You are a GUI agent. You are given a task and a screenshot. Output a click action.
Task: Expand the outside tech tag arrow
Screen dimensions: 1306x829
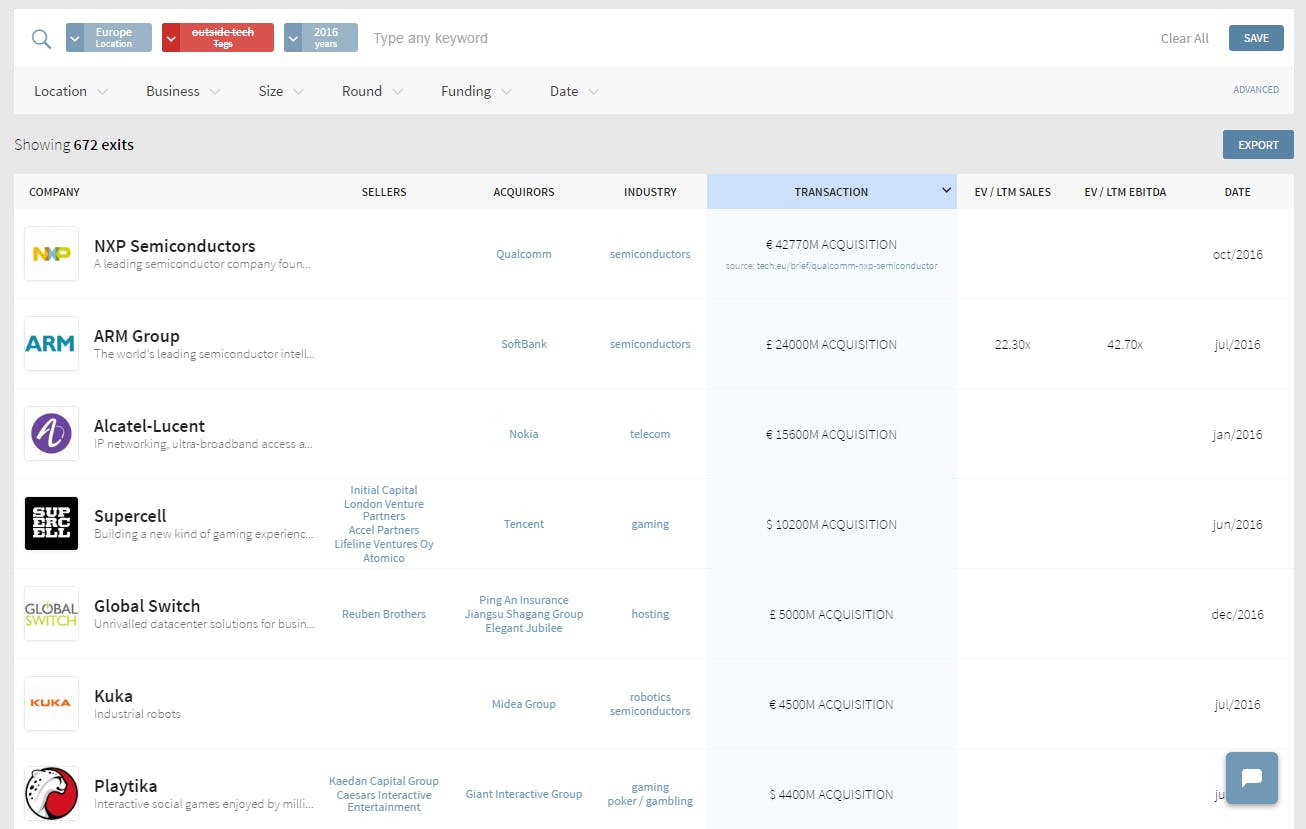point(171,38)
